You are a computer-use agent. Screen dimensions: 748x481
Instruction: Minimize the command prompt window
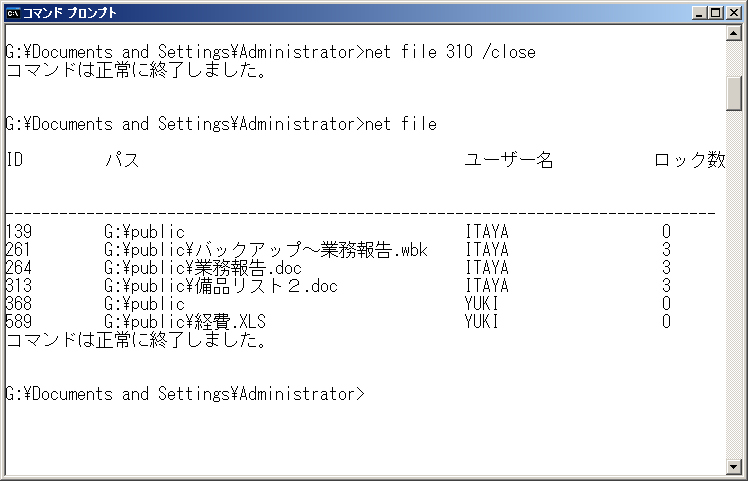(699, 13)
